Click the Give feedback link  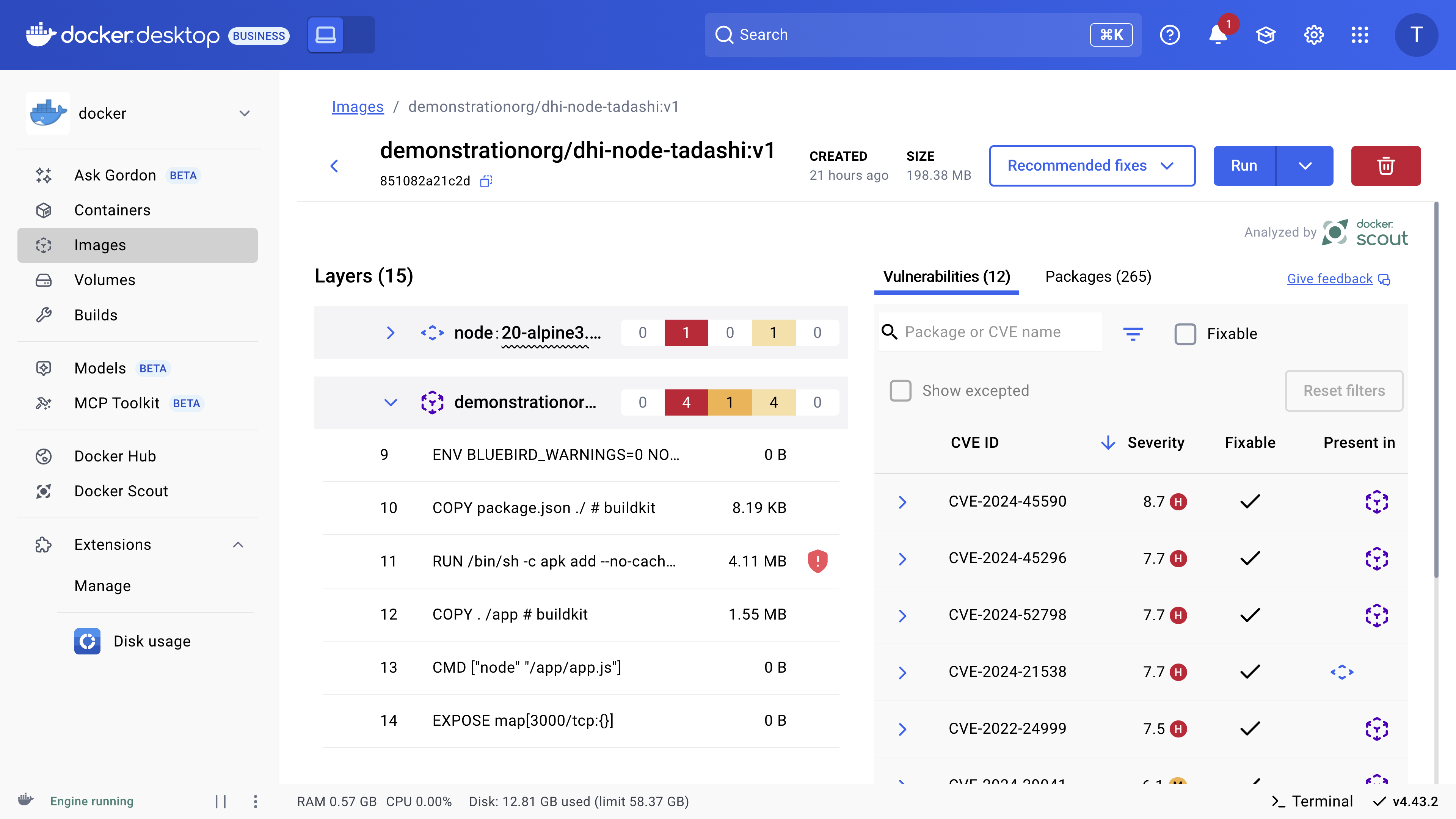tap(1329, 279)
